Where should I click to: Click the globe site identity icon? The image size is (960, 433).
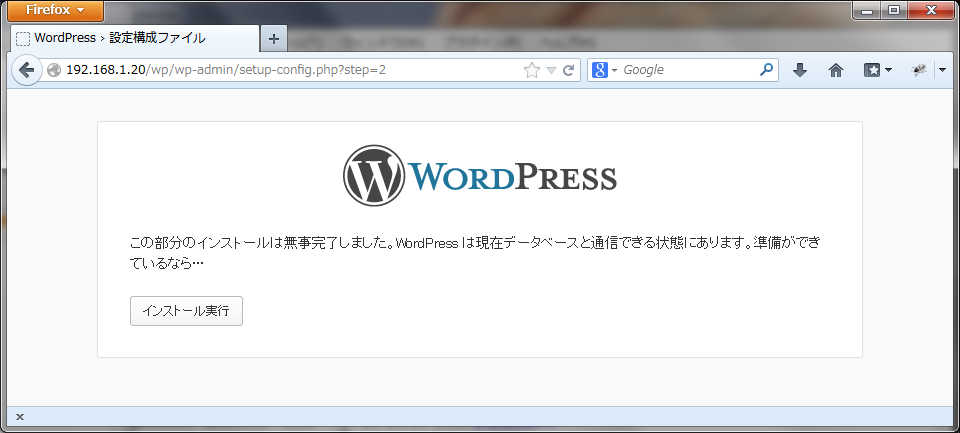(54, 70)
